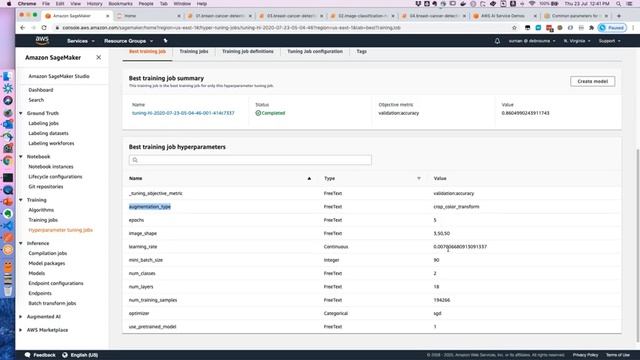Open the Services dropdown

click(x=81, y=41)
